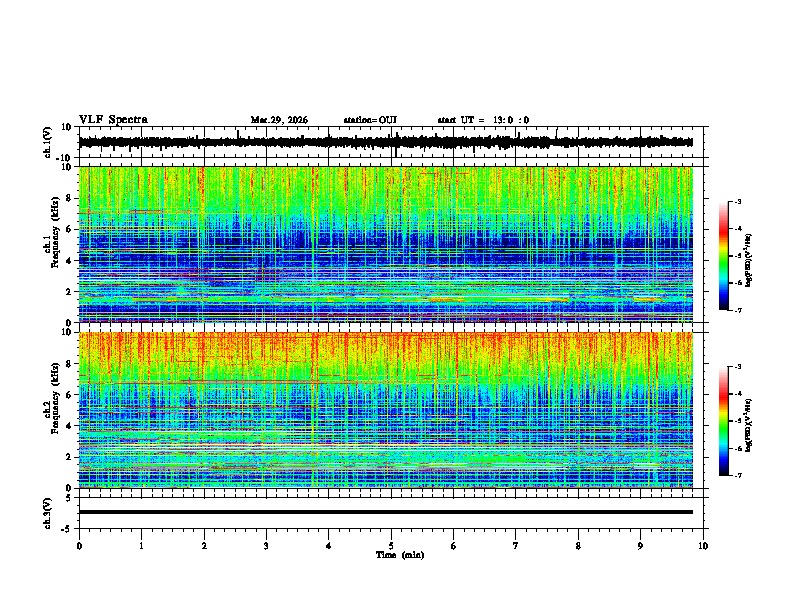
Task: Click the black ch.1 voltage waveform trace
Action: (385, 142)
